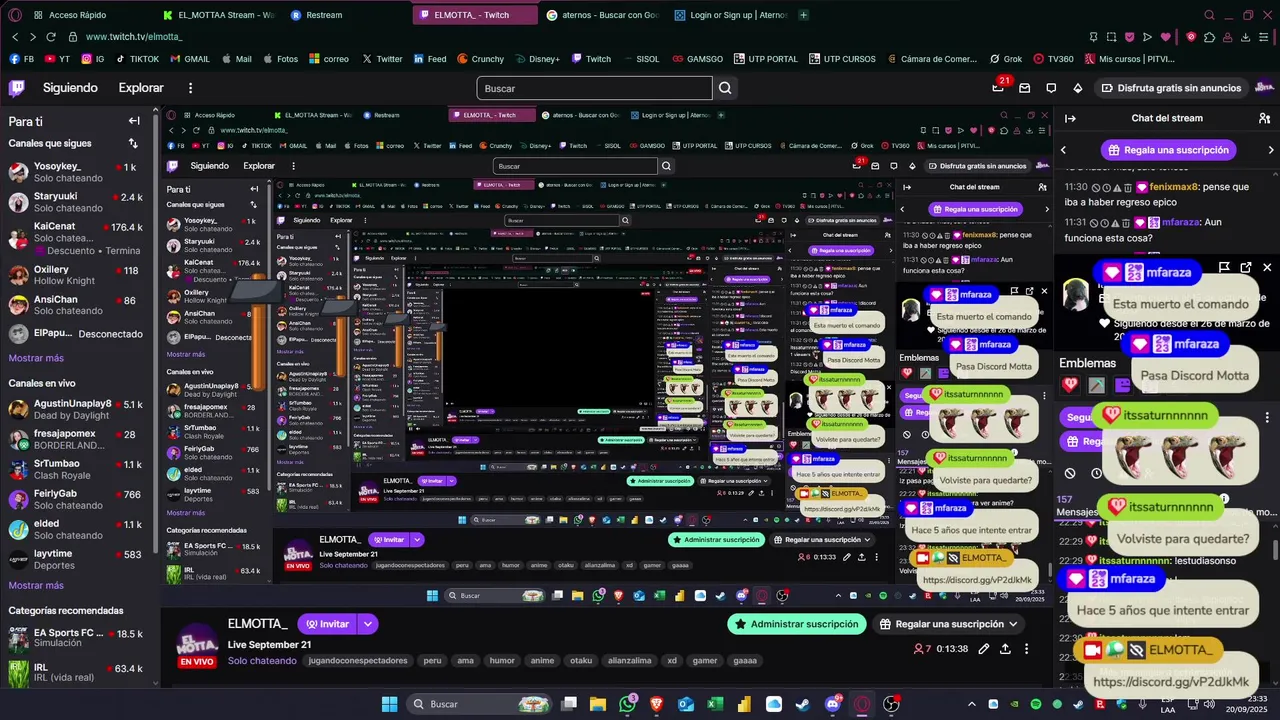
Task: Go to Twitch home via logo
Action: (17, 88)
